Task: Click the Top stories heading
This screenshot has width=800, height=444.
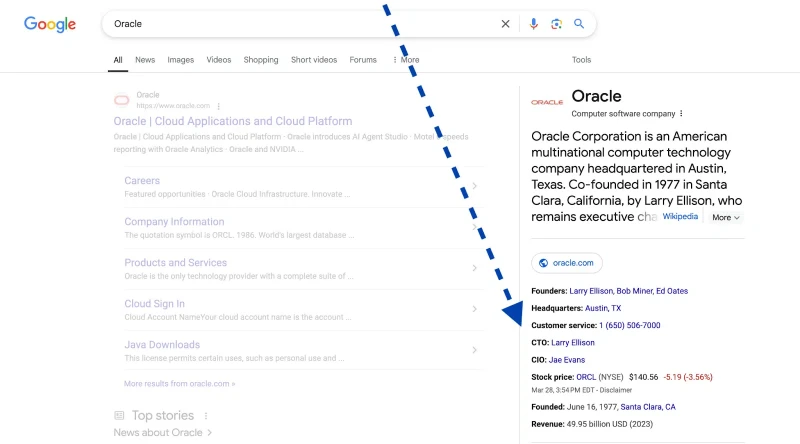Action: [x=163, y=415]
